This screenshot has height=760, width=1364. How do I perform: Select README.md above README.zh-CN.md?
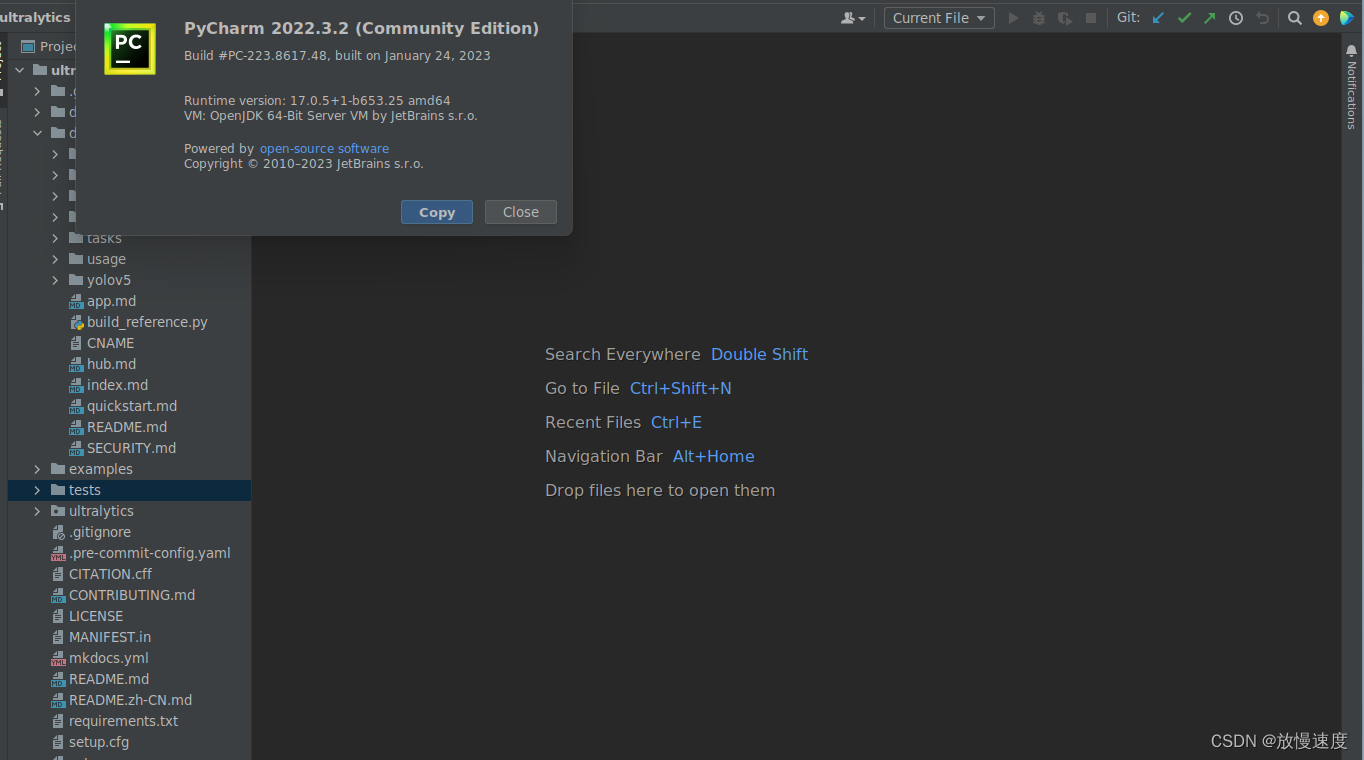109,679
